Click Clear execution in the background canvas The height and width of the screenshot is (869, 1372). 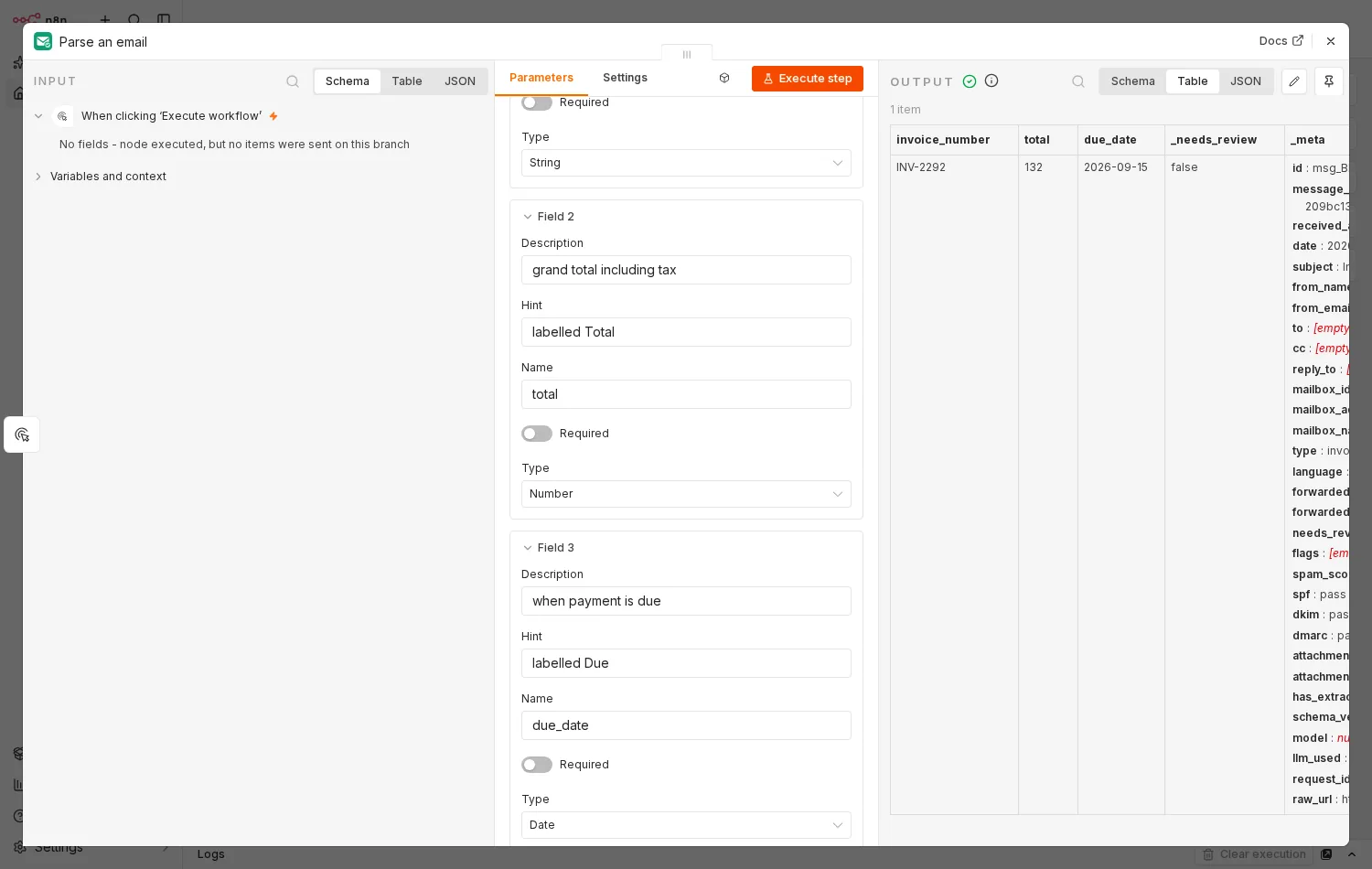pos(1254,854)
